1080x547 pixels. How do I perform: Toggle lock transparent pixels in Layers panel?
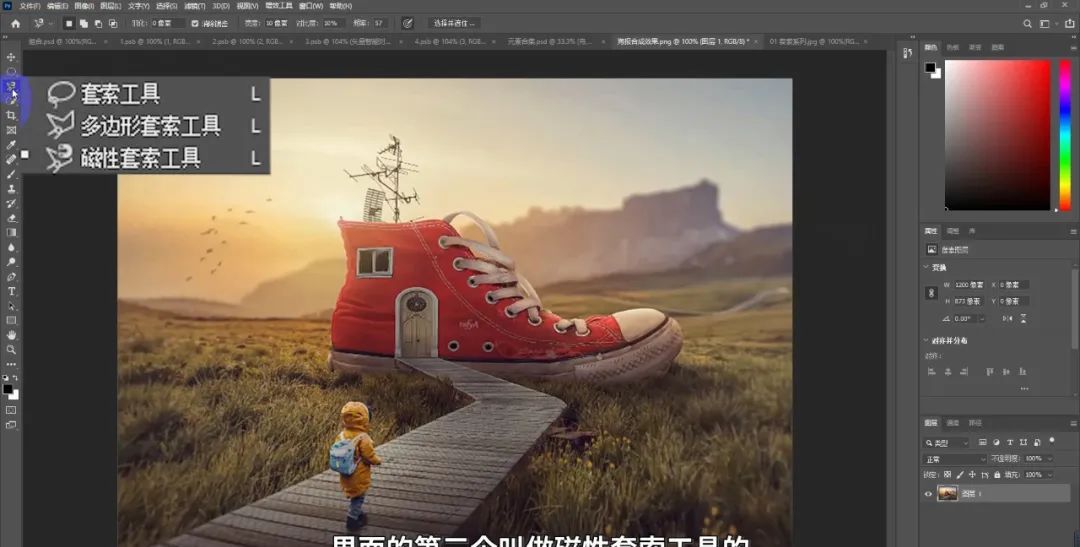coord(947,475)
